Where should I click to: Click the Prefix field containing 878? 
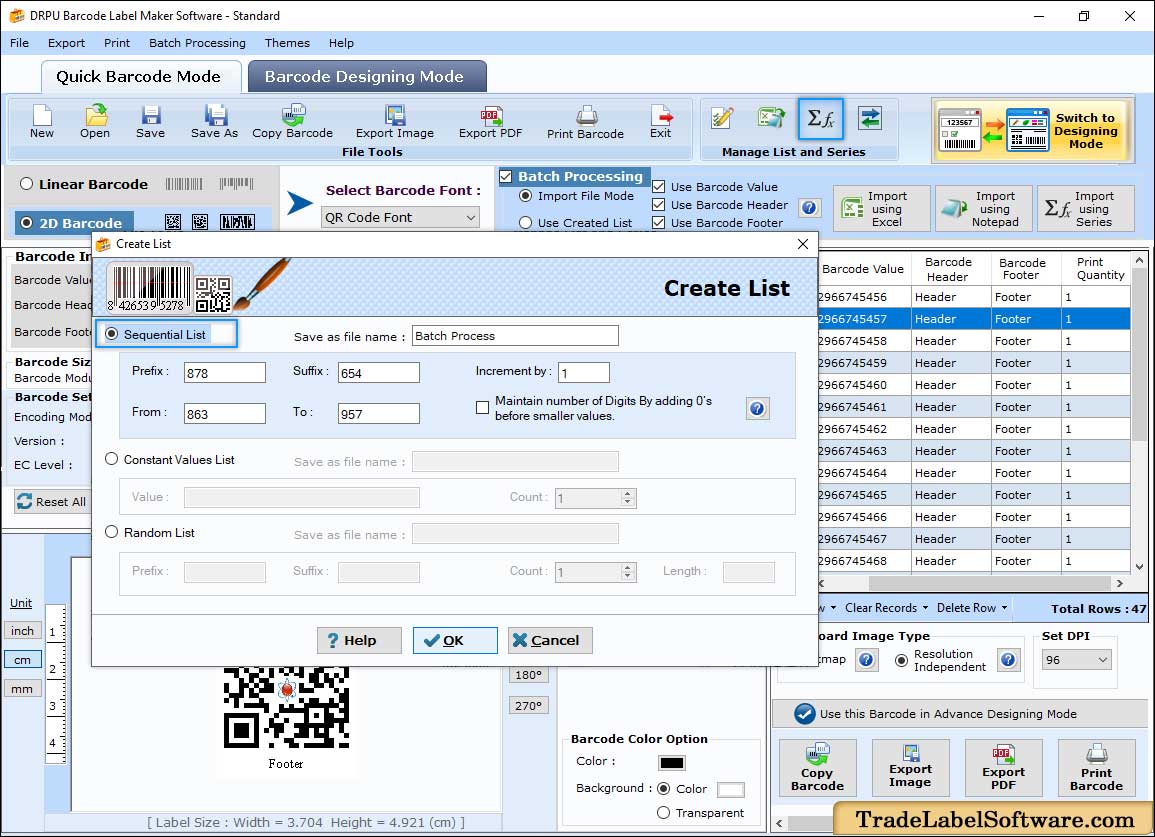(225, 373)
